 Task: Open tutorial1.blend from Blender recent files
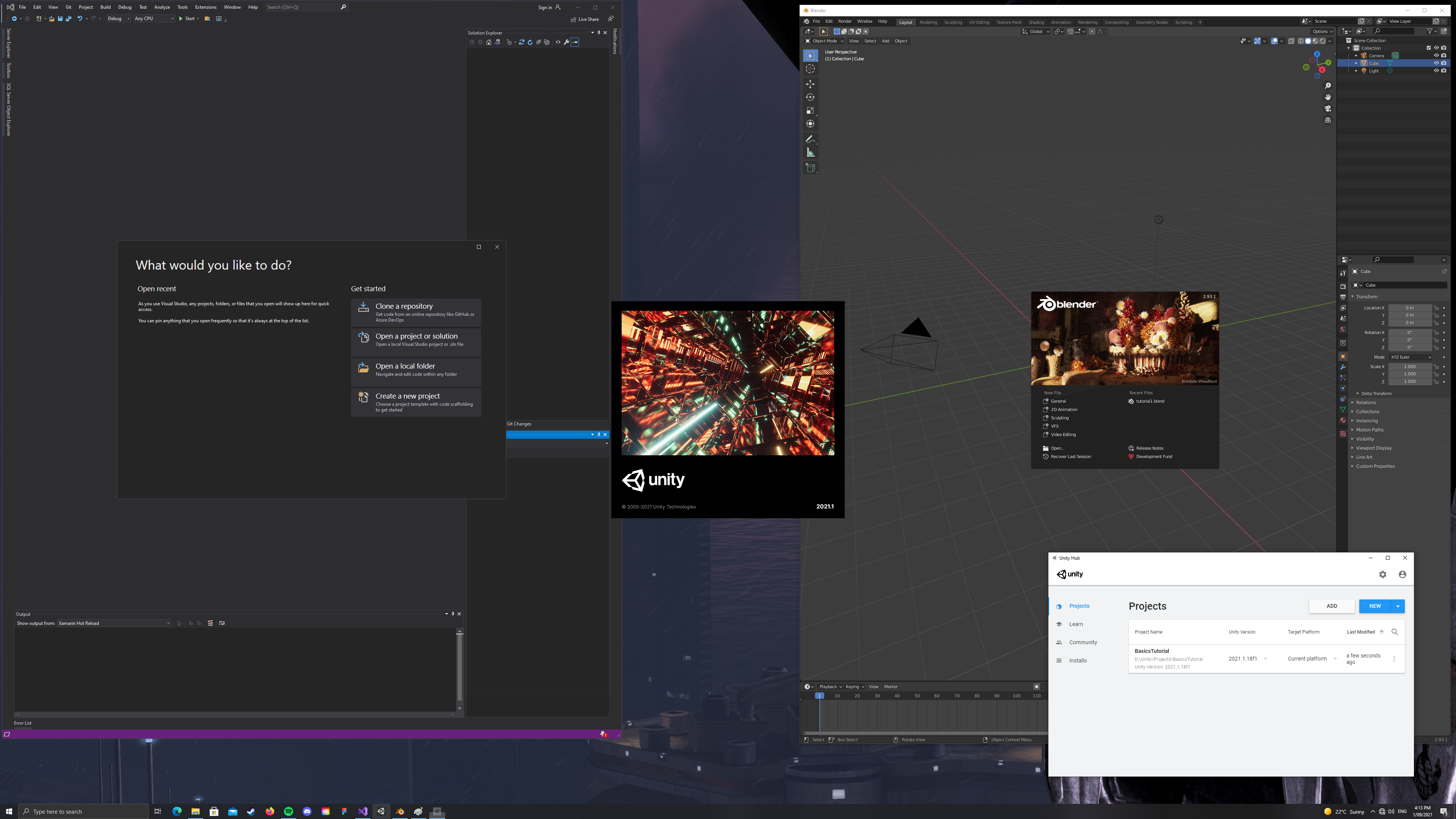(1146, 401)
